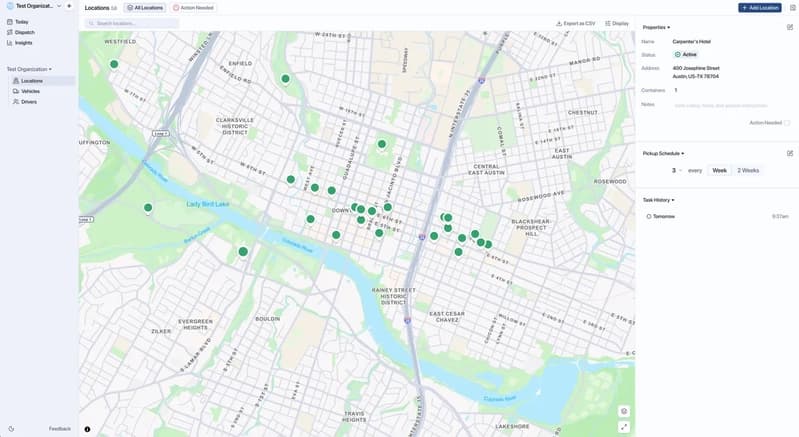Viewport: 799px width, 437px height.
Task: Open the Dispatch page in the sidebar
Action: coord(24,33)
